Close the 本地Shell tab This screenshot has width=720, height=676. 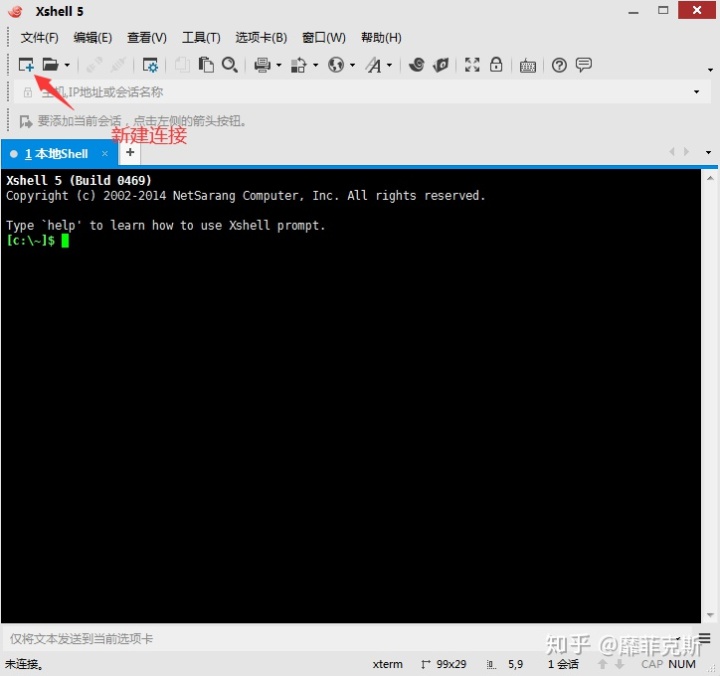coord(105,153)
